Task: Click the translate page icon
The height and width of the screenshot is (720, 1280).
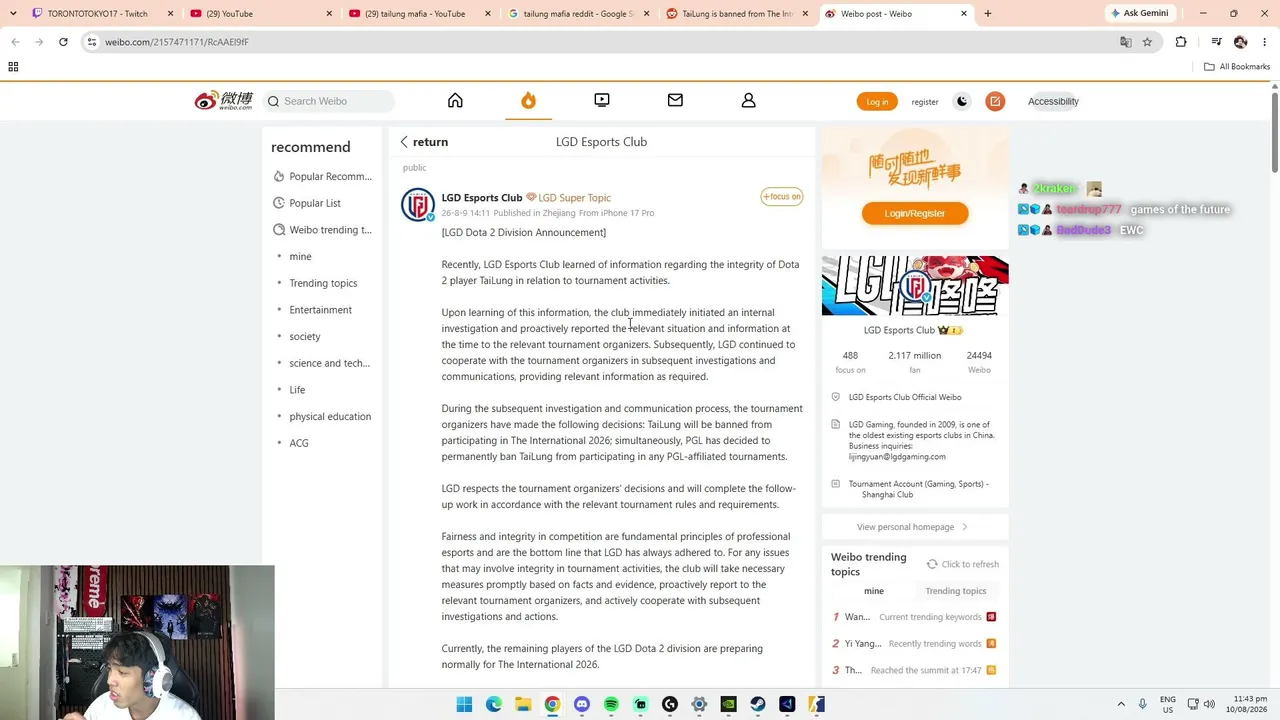Action: pos(1125,42)
